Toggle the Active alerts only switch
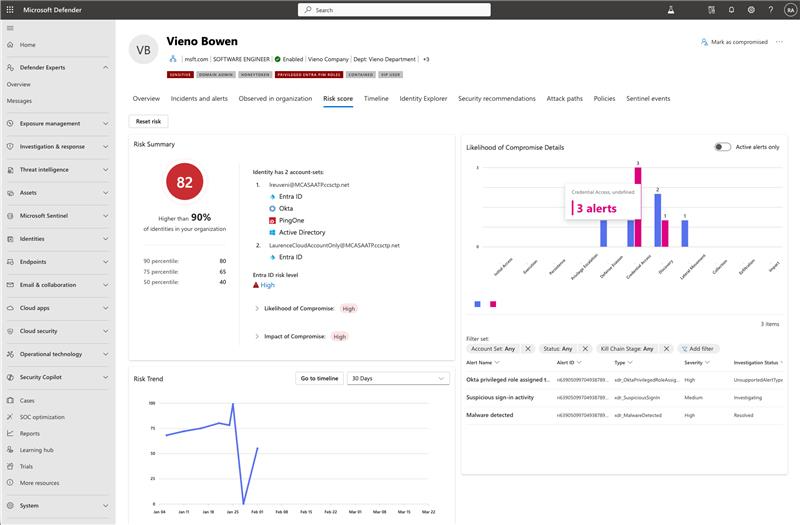The width and height of the screenshot is (800, 525). 722,147
